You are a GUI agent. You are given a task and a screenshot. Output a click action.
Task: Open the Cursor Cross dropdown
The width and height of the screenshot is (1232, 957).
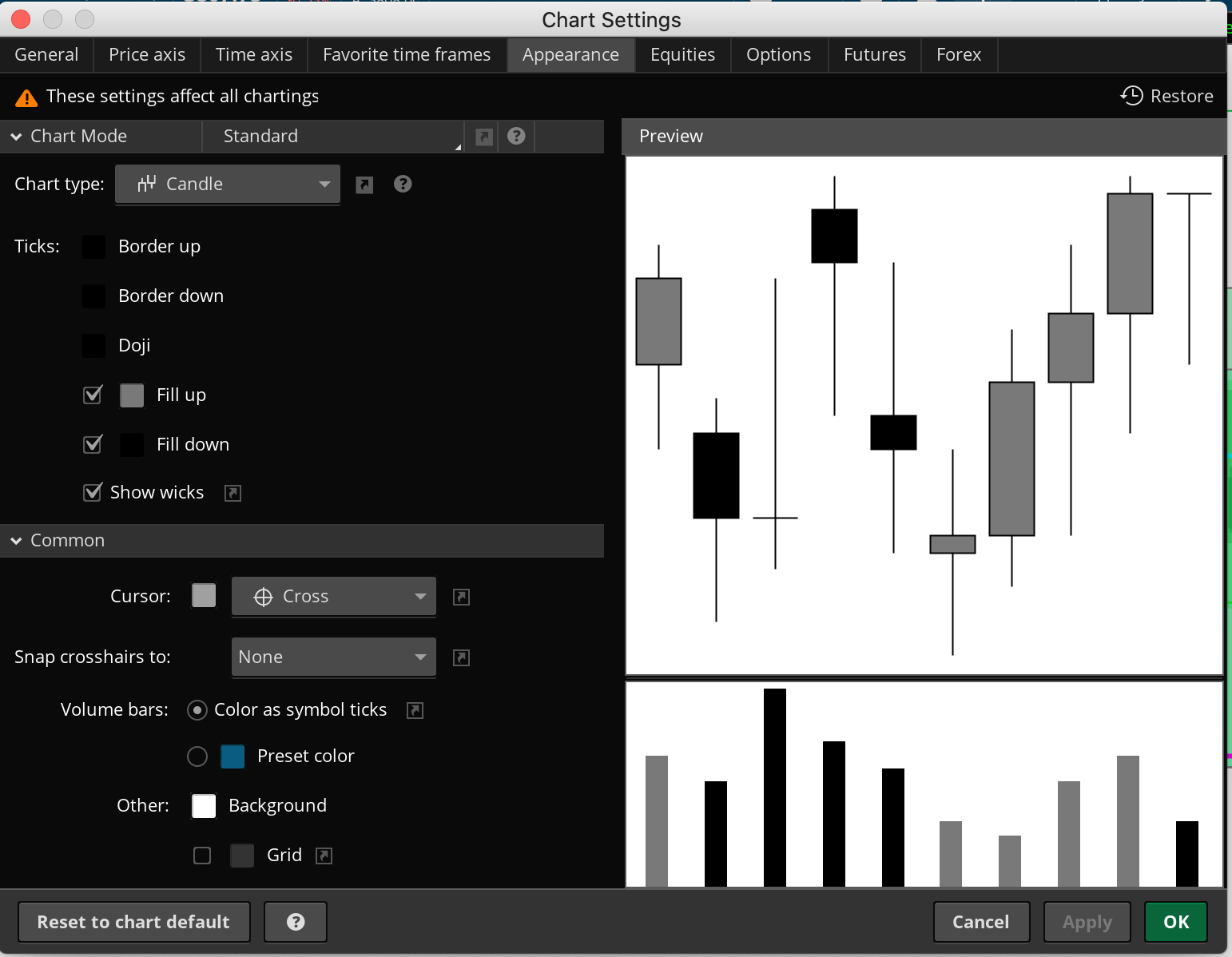(x=333, y=597)
